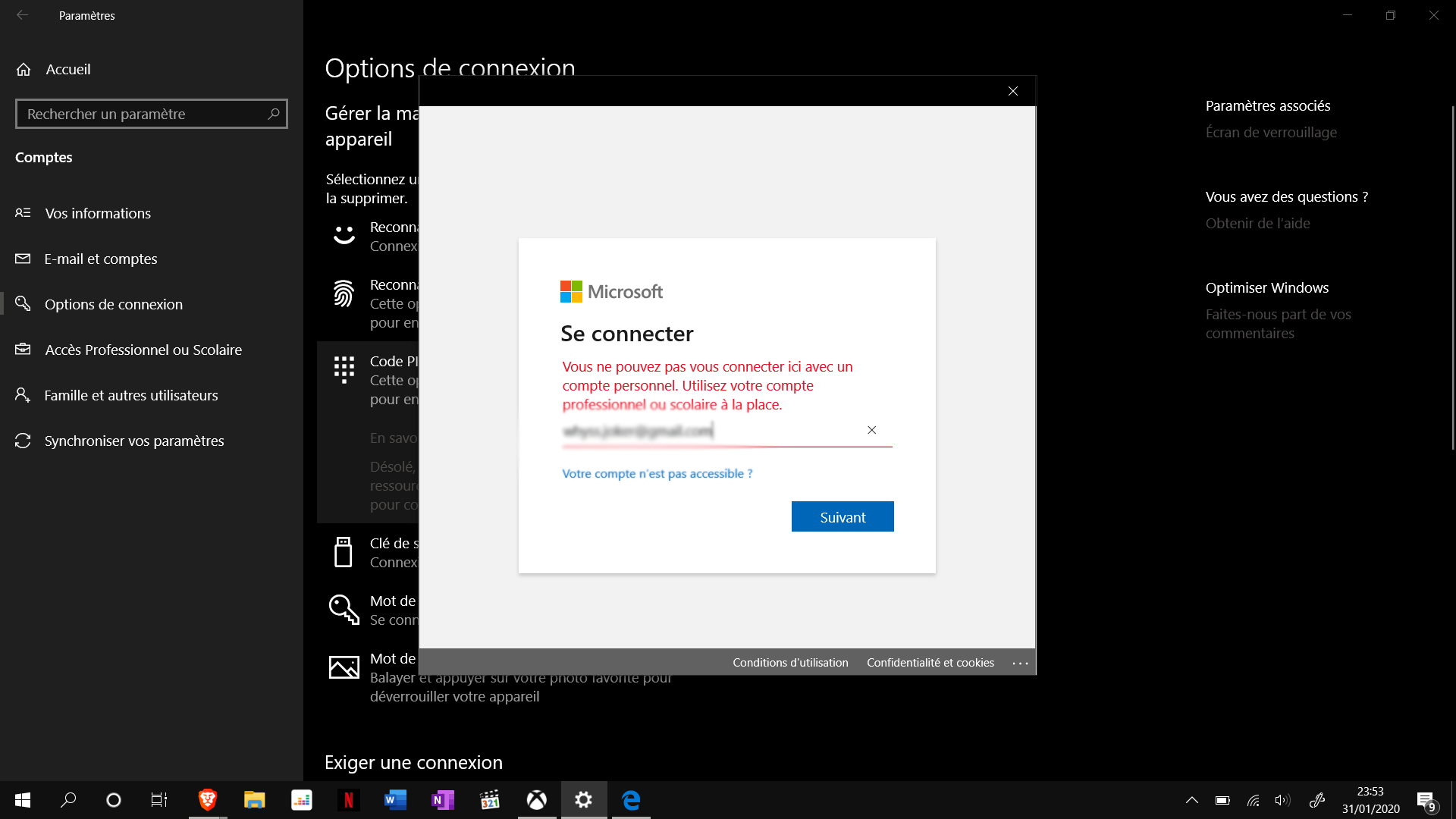1456x819 pixels.
Task: Click the Rechercher un paramètre search box
Action: [151, 114]
